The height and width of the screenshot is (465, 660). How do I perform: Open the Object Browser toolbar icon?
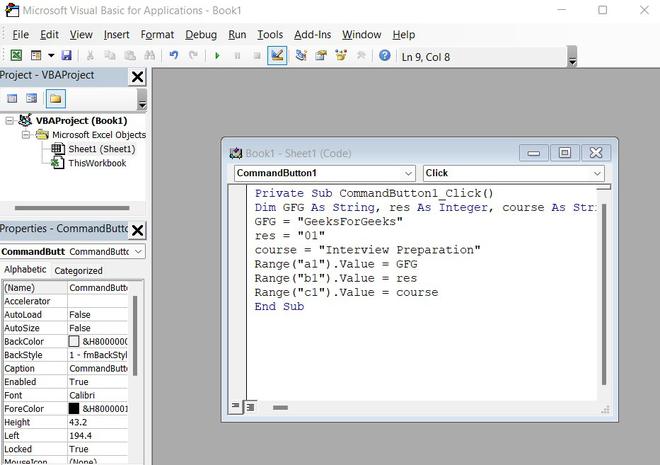click(x=341, y=55)
